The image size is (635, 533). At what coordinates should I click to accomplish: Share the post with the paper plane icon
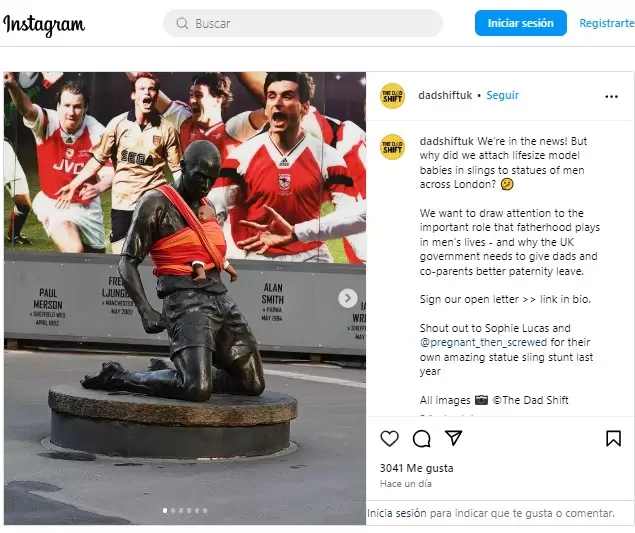[x=454, y=438]
